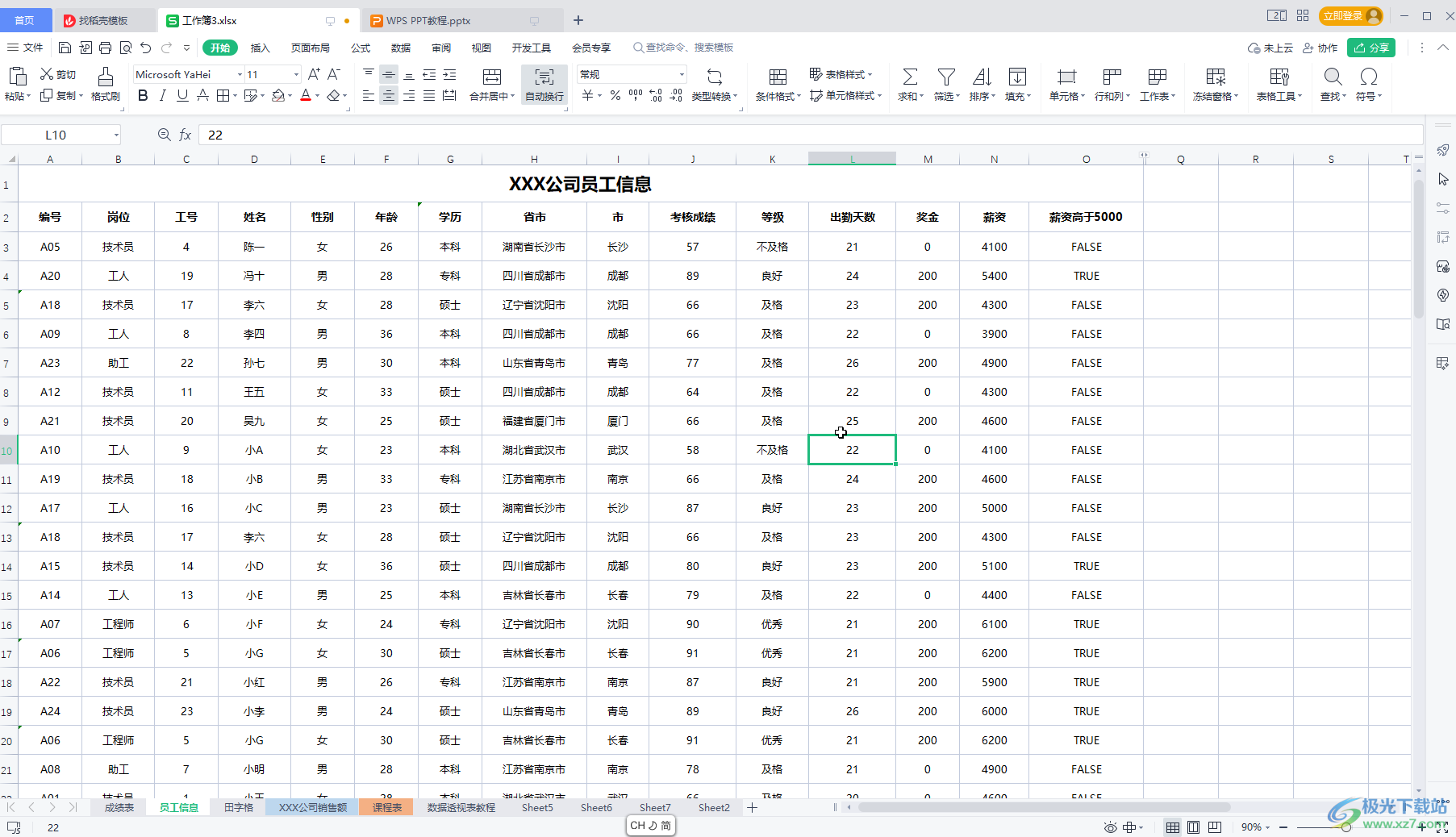Click the Find magnifier icon
This screenshot has height=837, width=1456.
(1333, 77)
